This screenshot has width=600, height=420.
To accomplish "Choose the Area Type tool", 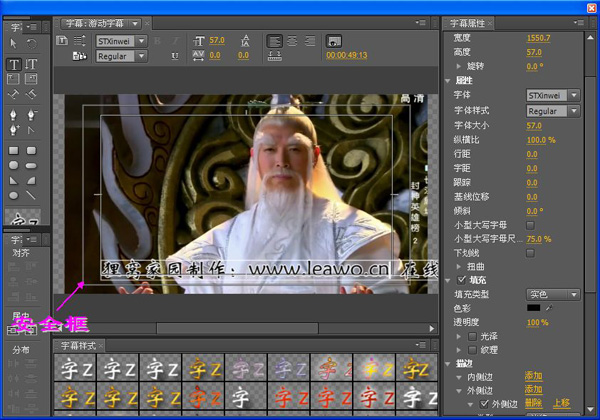I will tap(13, 79).
